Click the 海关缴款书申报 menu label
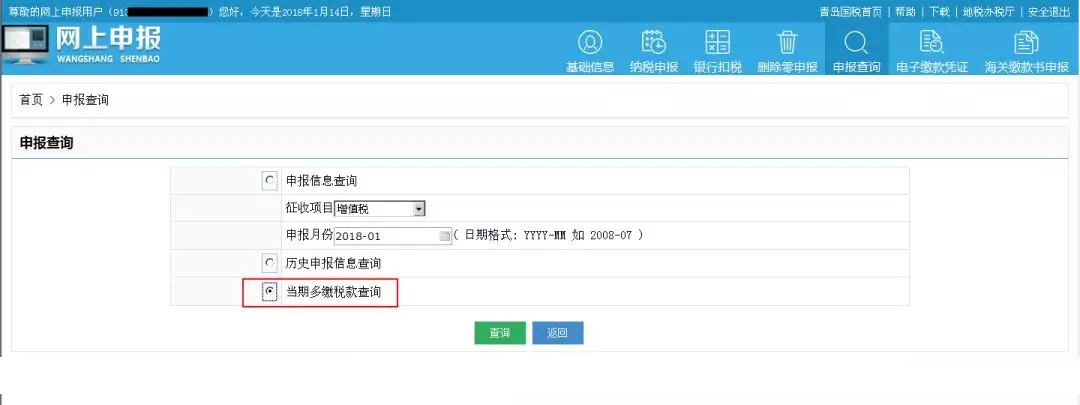Viewport: 1080px width, 405px height. coord(1026,67)
